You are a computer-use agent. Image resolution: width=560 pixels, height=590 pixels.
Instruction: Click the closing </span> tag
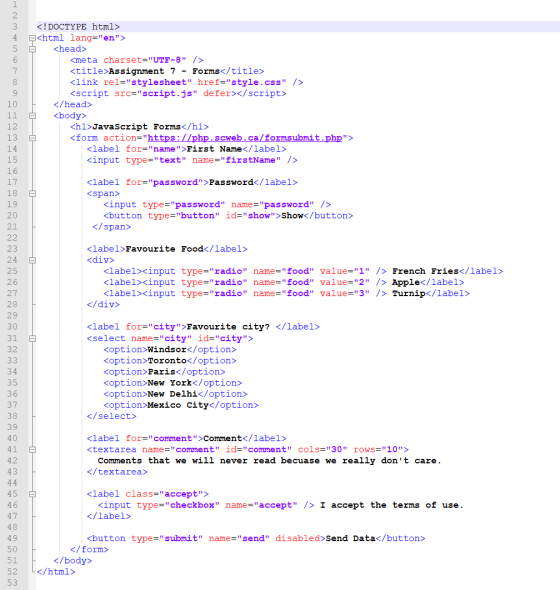(111, 227)
